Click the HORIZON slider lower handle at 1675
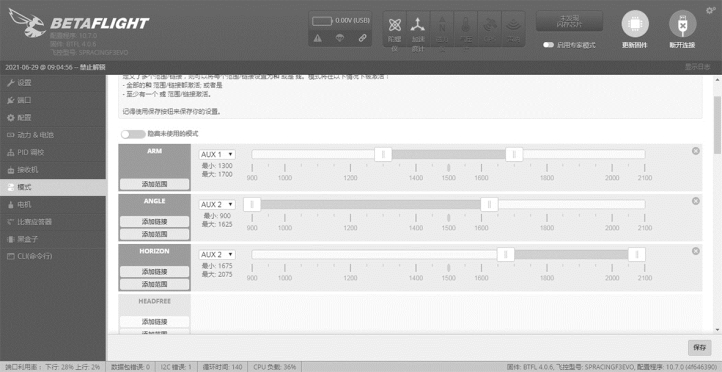This screenshot has width=722, height=372. (506, 255)
